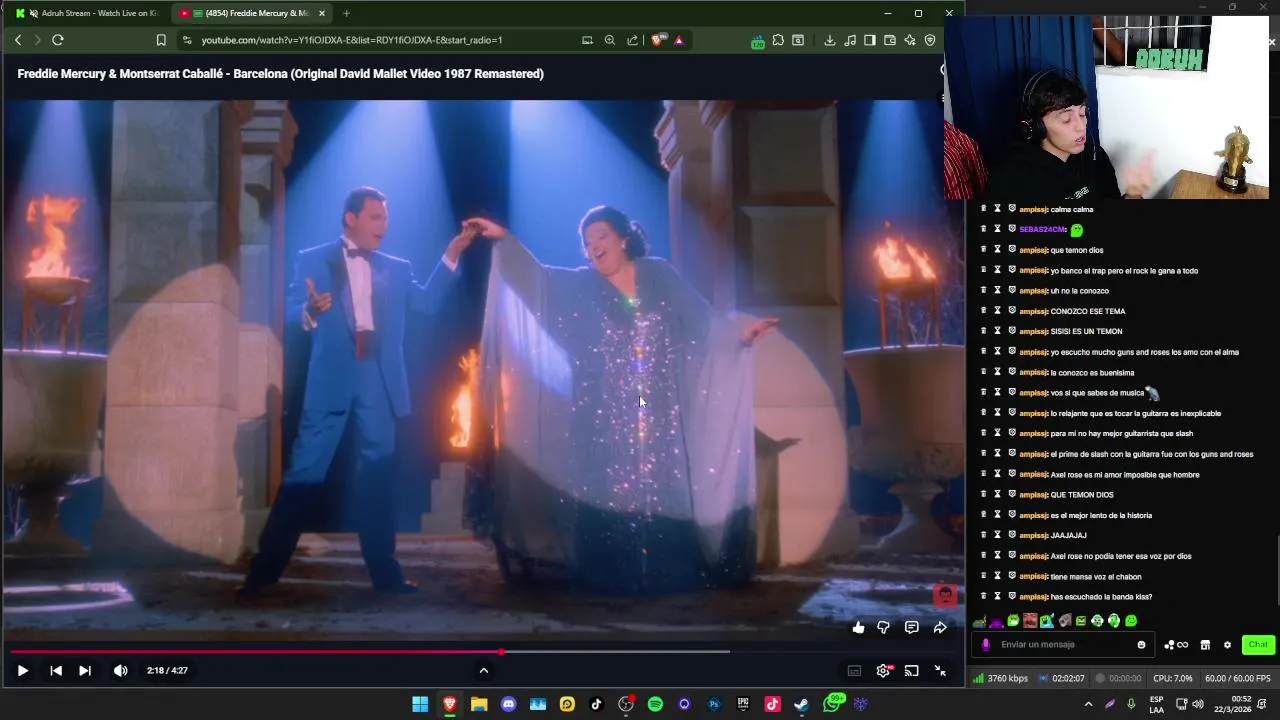Open the volume control in system tray
The width and height of the screenshot is (1280, 720).
[x=1197, y=704]
